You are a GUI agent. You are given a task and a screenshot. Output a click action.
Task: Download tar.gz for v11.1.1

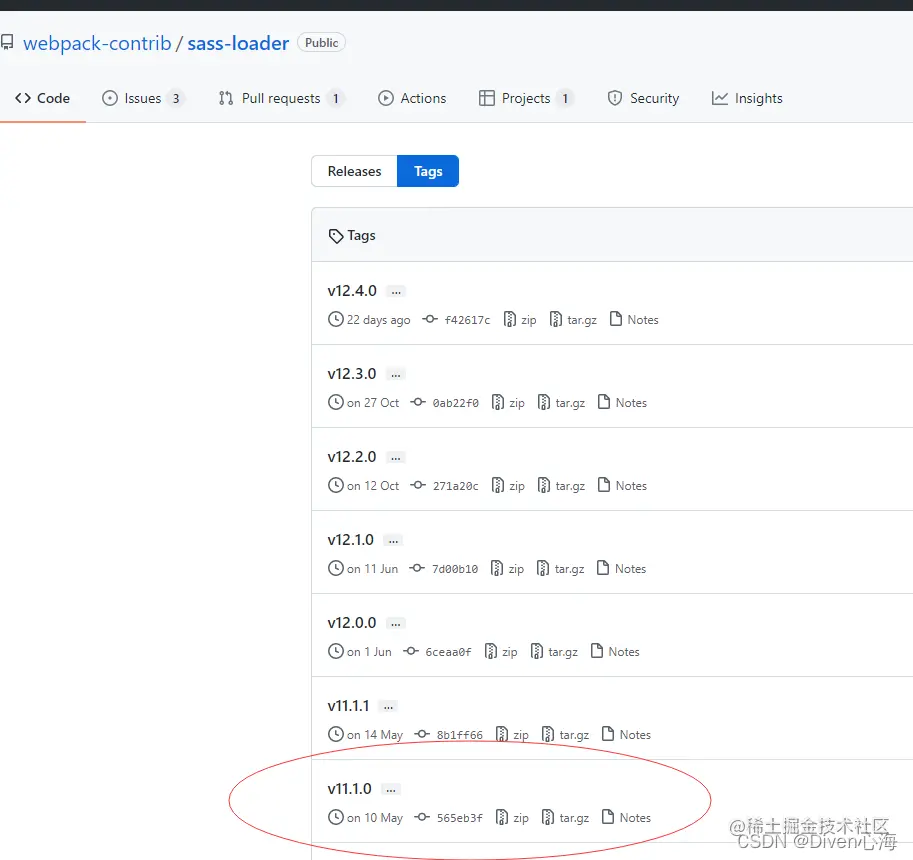point(565,735)
